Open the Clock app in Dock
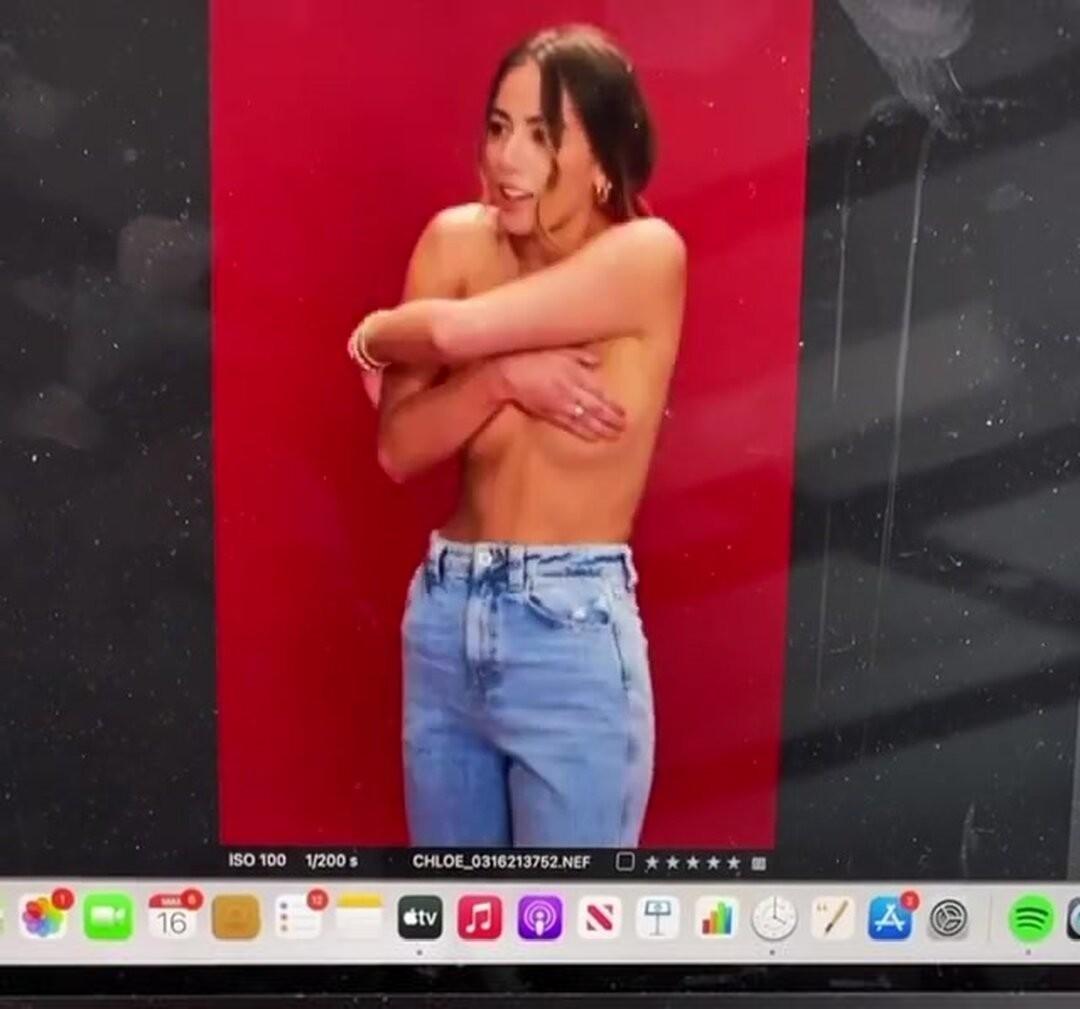Viewport: 1080px width, 1009px height. coord(774,917)
